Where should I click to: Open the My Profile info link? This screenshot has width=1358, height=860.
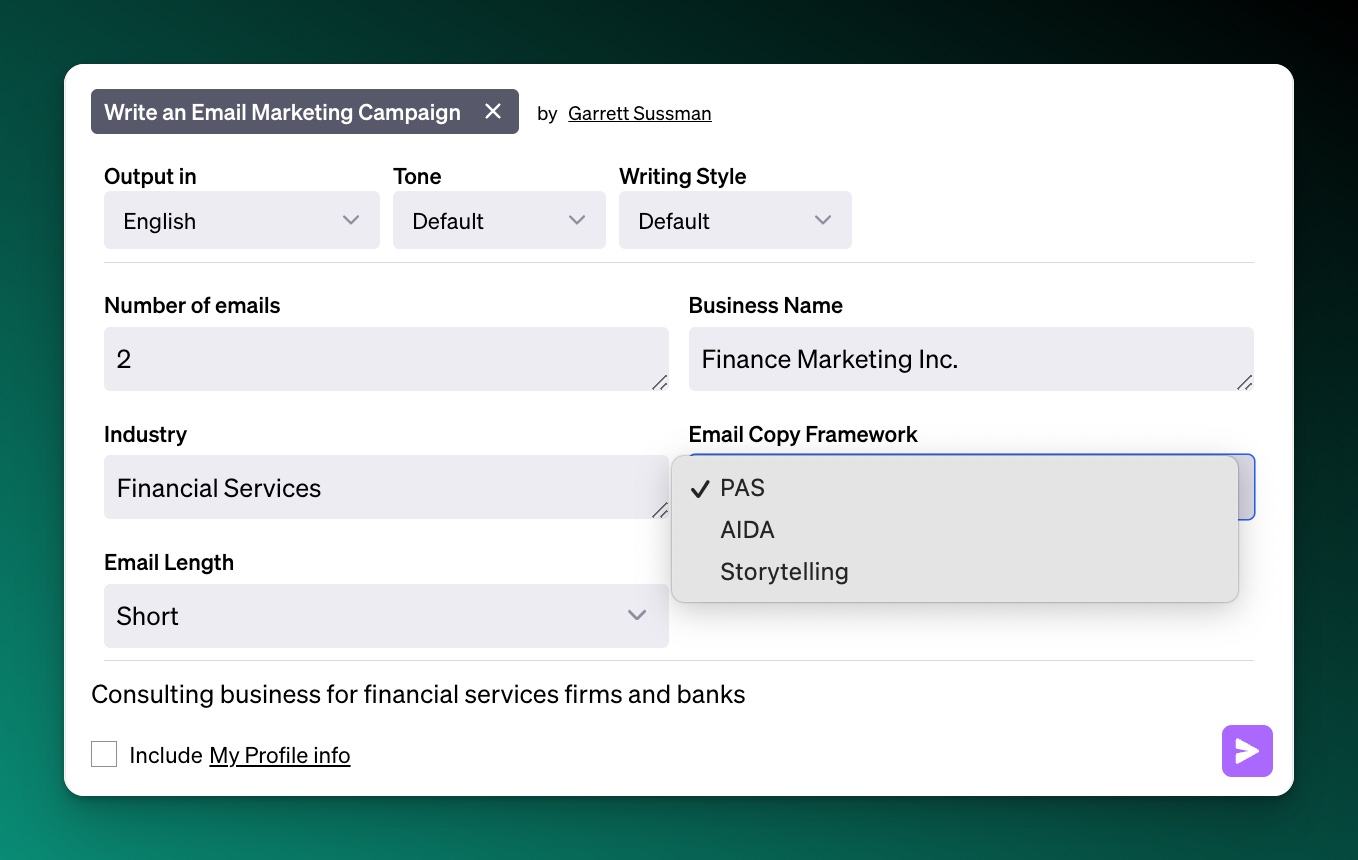[279, 755]
